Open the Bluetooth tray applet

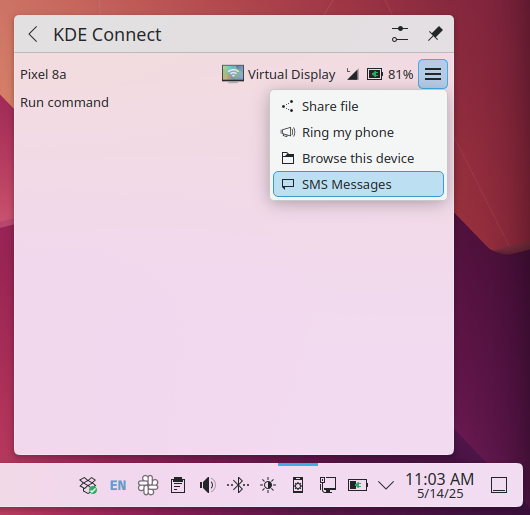[x=238, y=485]
